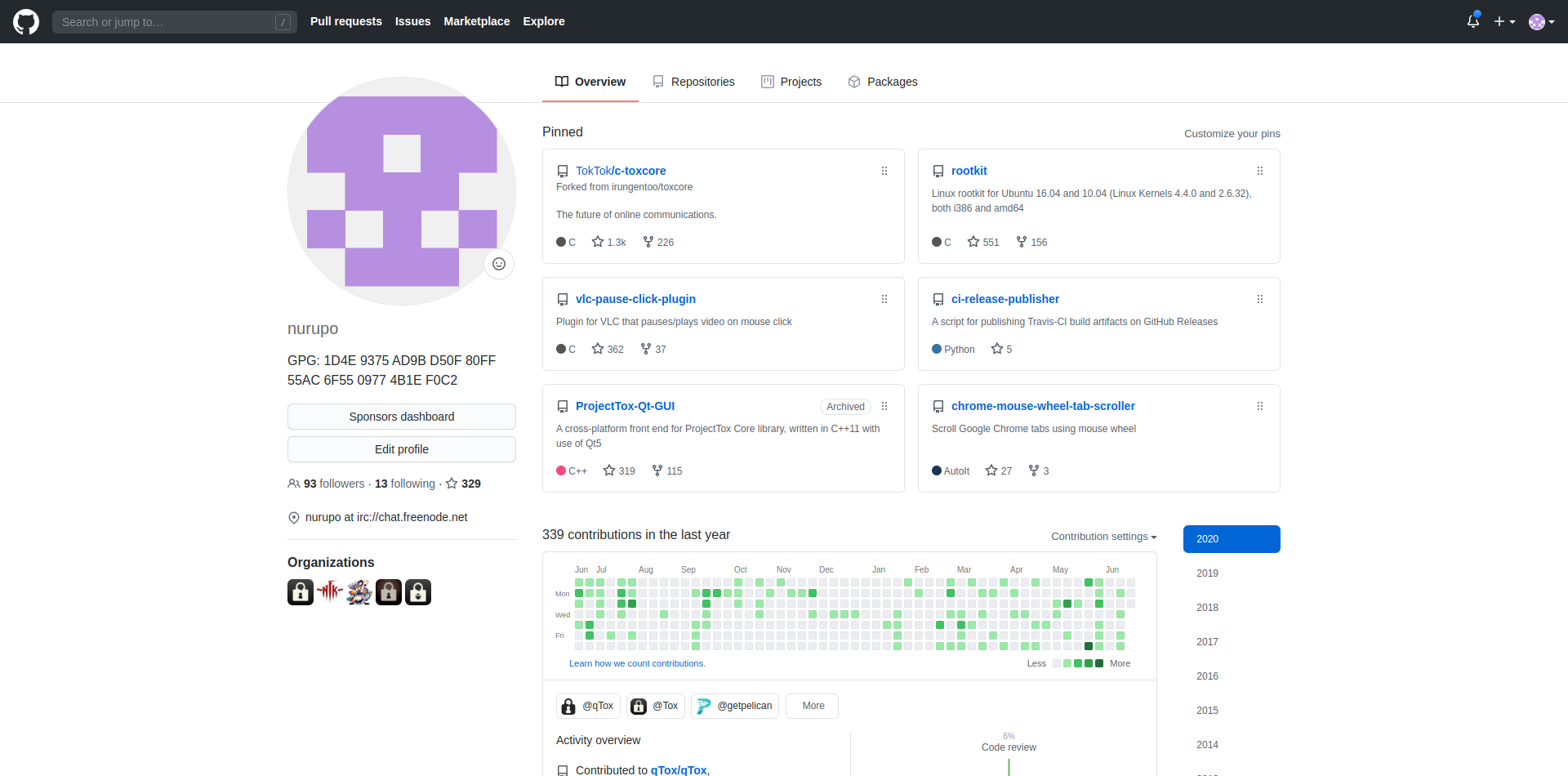Filter activity by @getpelican organization
Screen dimensions: 1568x776
click(734, 706)
